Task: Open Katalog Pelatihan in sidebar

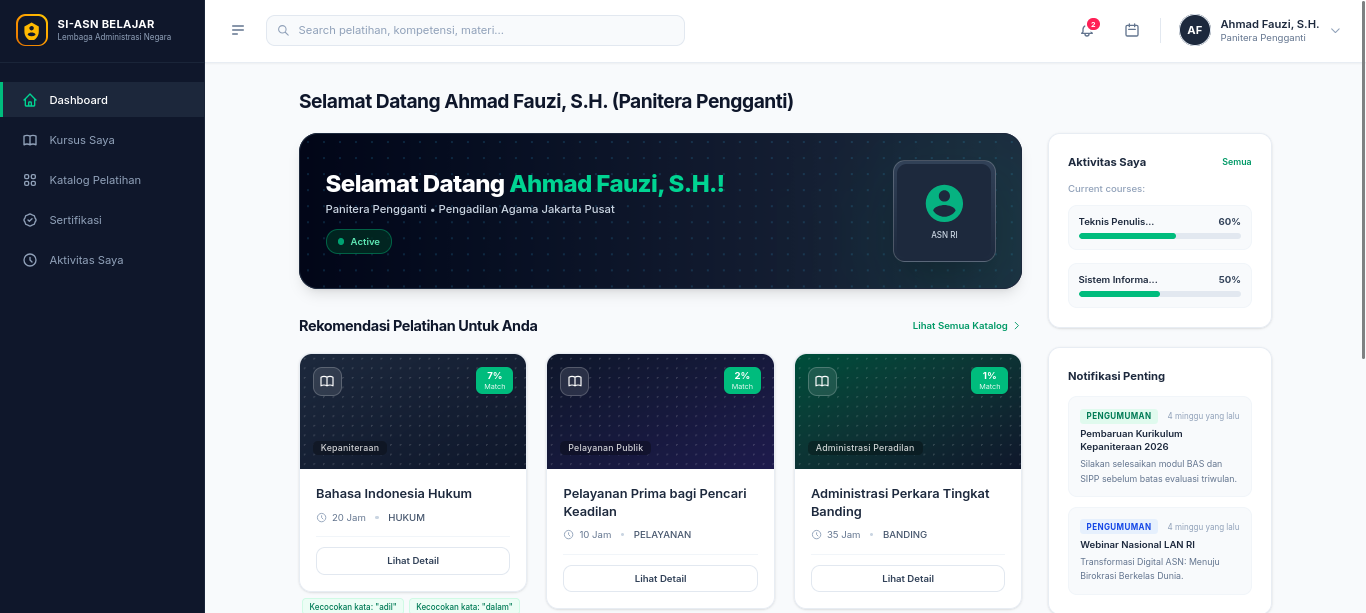Action: [102, 180]
